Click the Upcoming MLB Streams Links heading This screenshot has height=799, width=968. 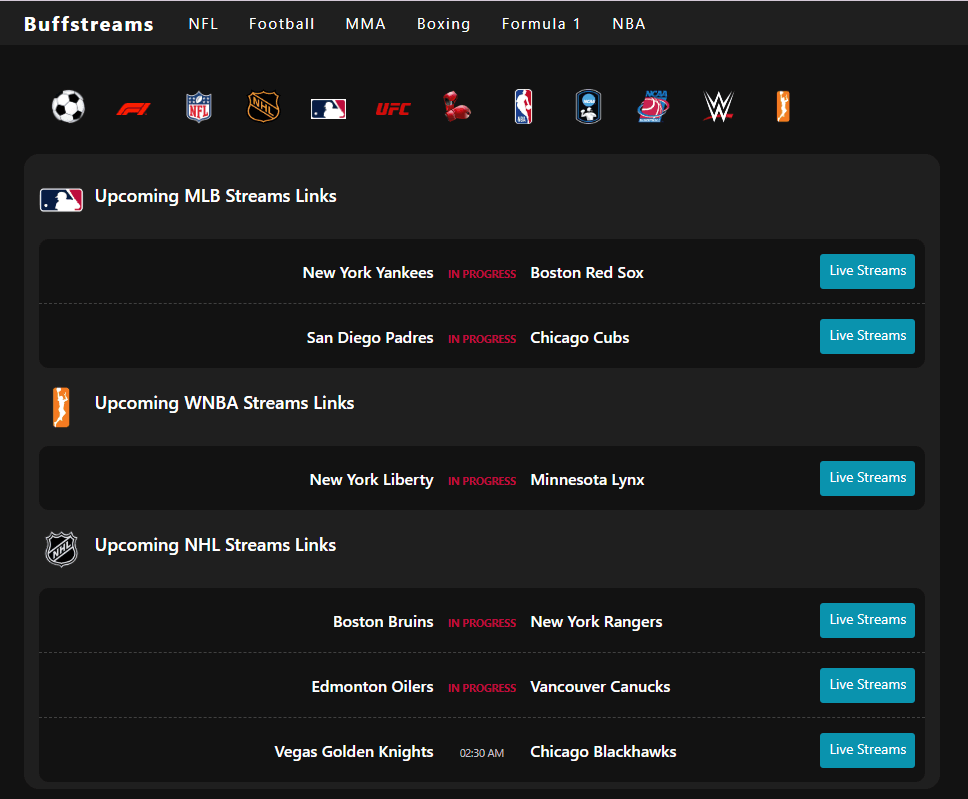[215, 196]
